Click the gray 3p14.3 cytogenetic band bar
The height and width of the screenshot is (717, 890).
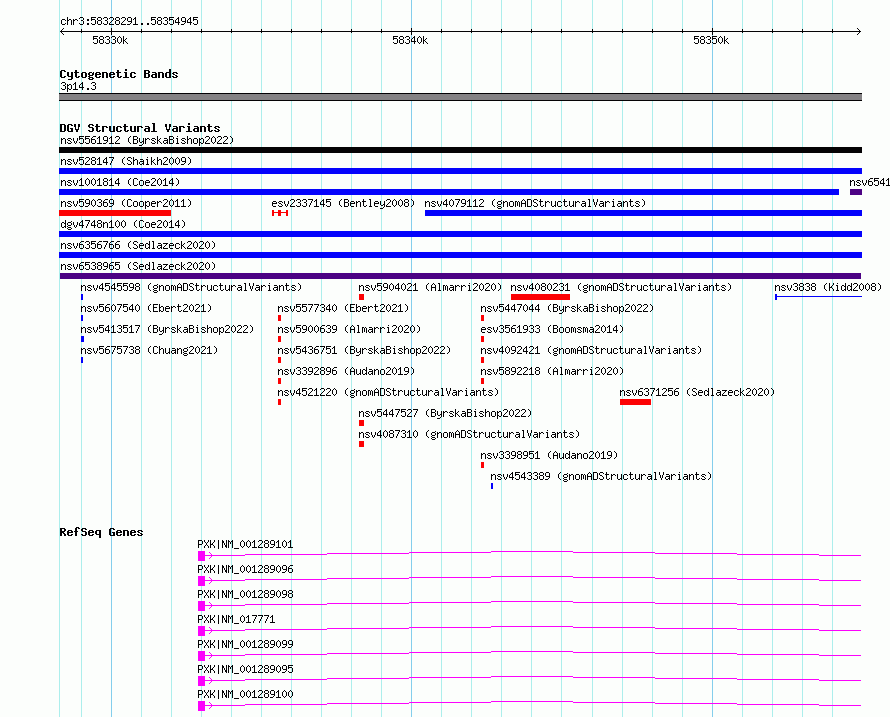(x=460, y=97)
